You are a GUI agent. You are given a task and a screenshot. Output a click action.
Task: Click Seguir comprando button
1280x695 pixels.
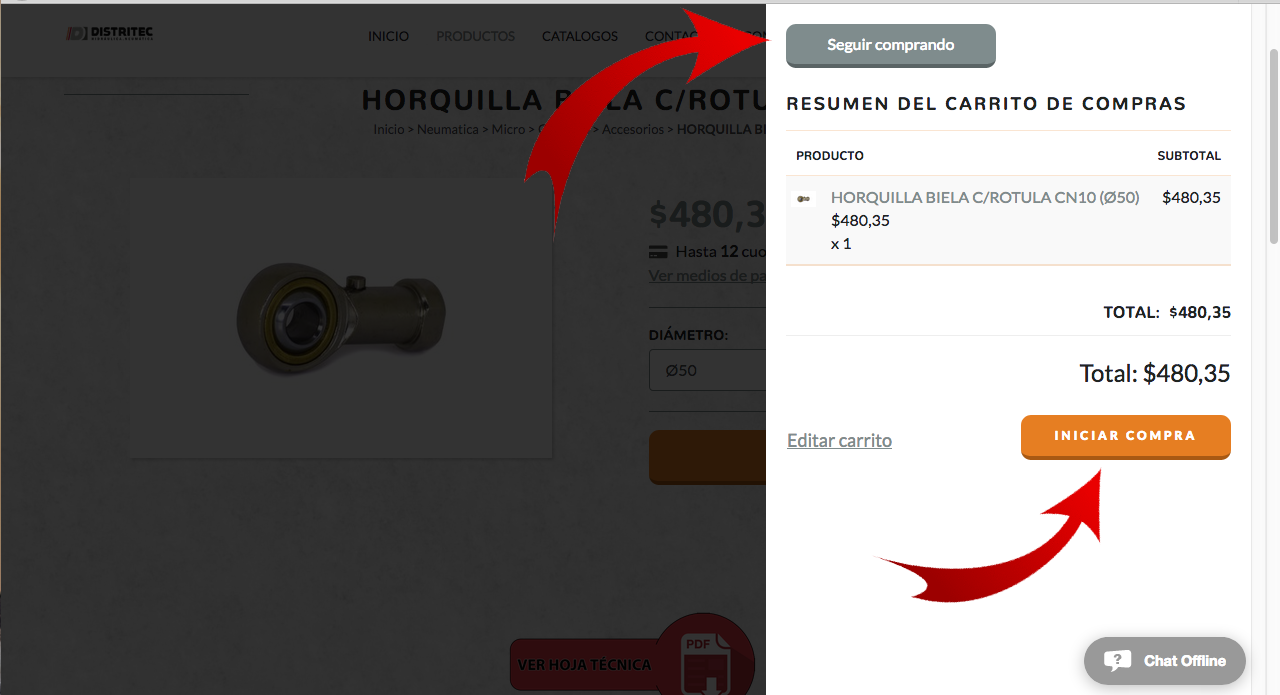891,45
